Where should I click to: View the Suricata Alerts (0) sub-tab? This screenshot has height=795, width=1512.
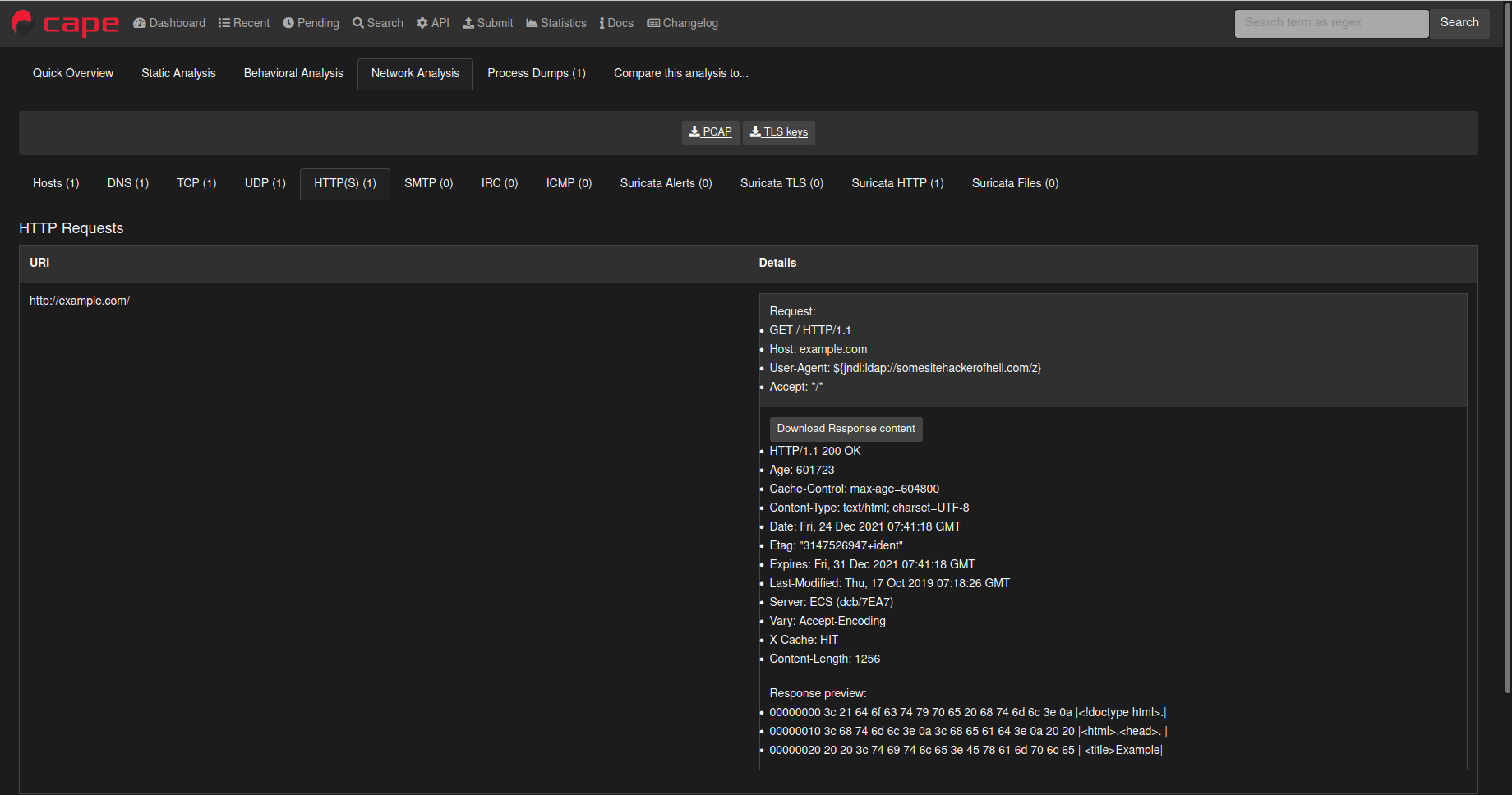pyautogui.click(x=666, y=183)
